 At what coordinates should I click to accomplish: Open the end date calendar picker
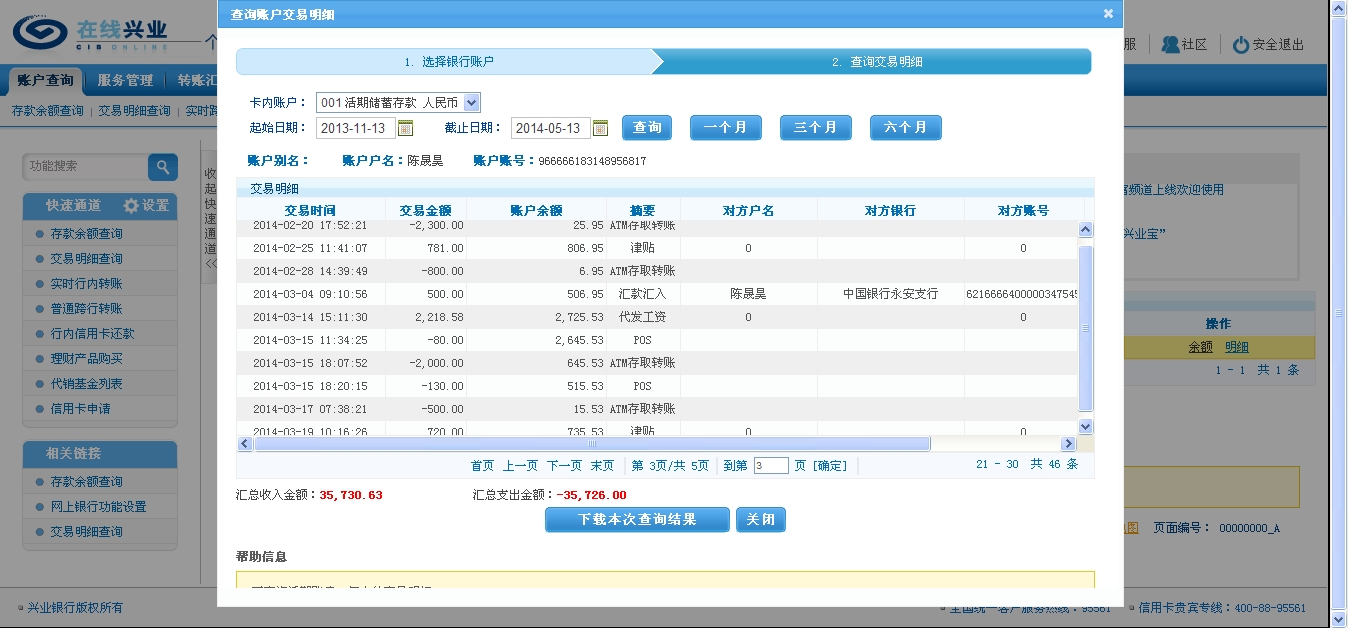tap(600, 128)
